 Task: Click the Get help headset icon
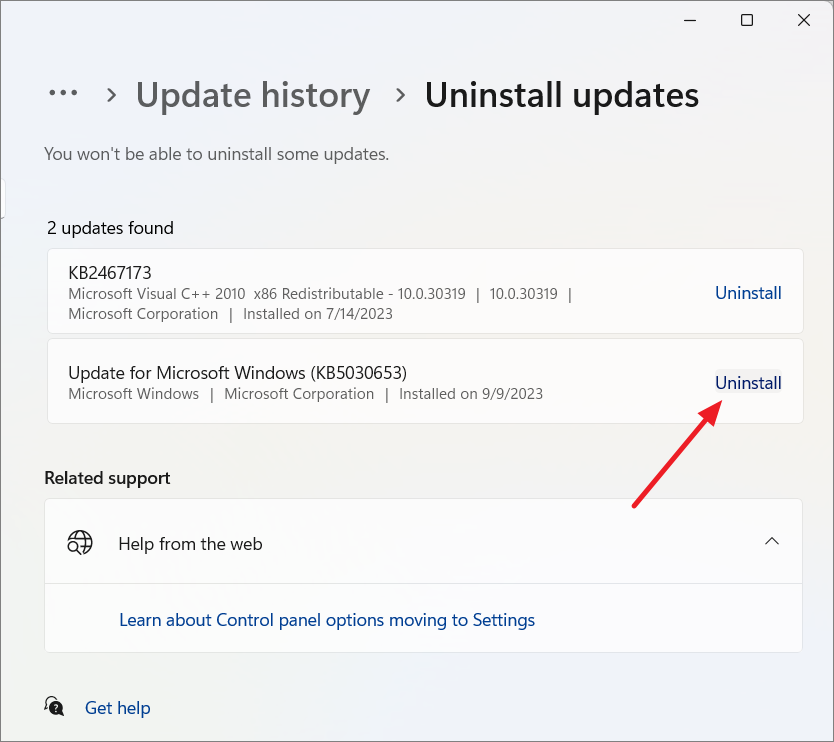(54, 706)
